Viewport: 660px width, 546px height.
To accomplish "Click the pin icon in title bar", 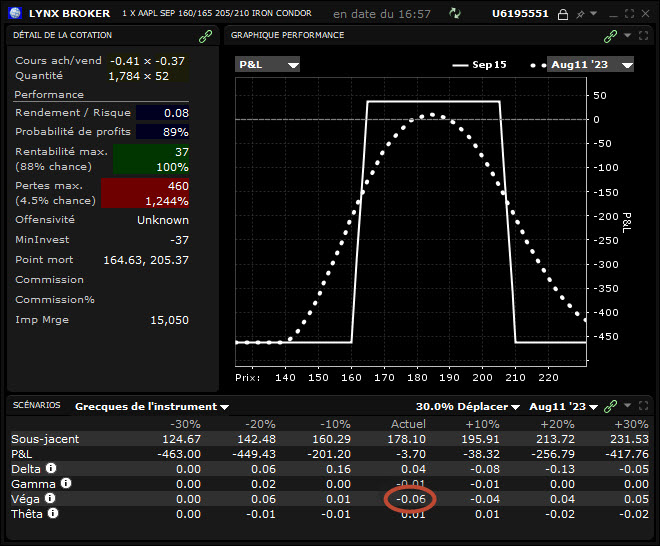I will pyautogui.click(x=580, y=14).
